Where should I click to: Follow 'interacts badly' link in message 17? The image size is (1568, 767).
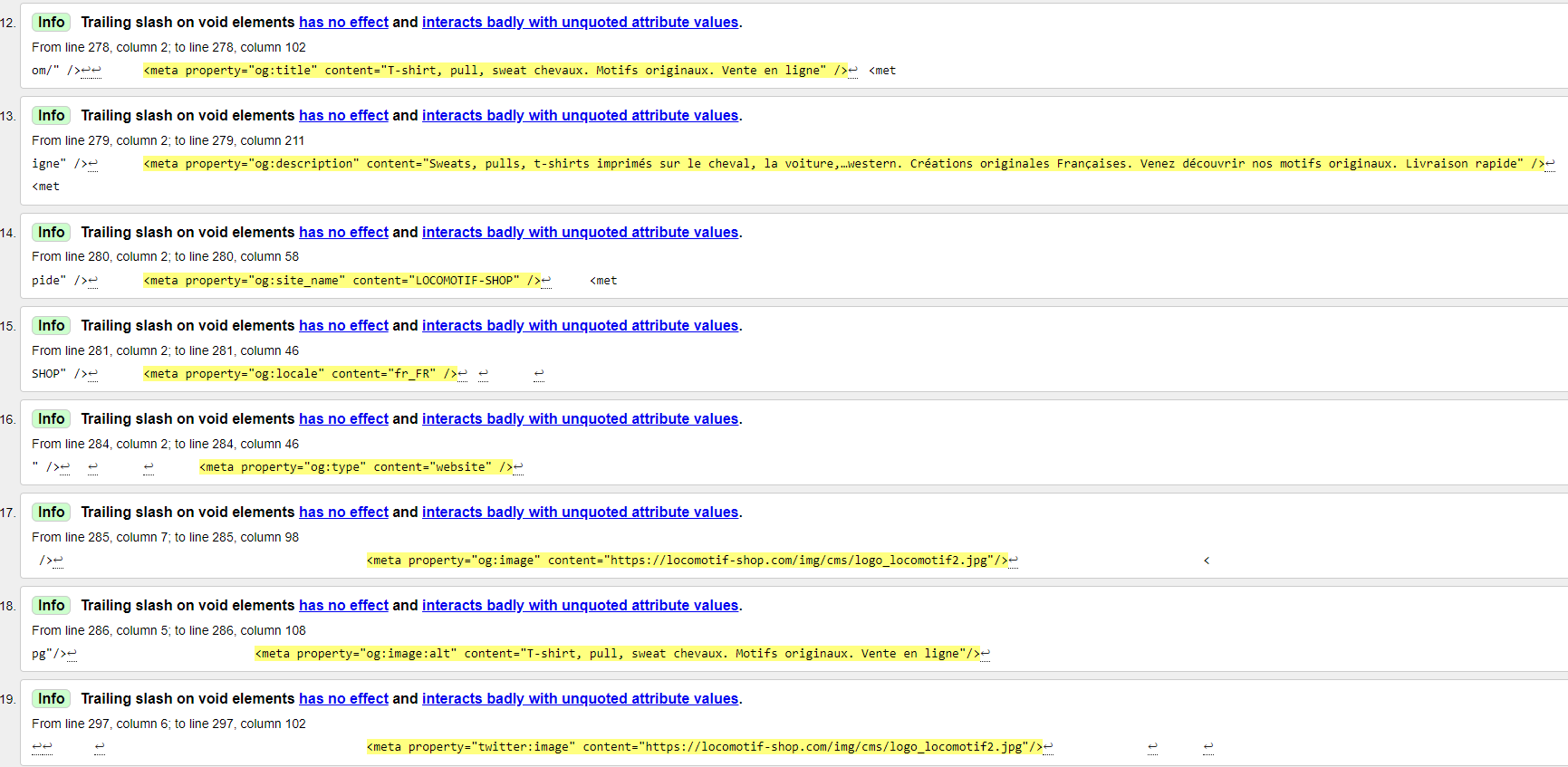[580, 512]
